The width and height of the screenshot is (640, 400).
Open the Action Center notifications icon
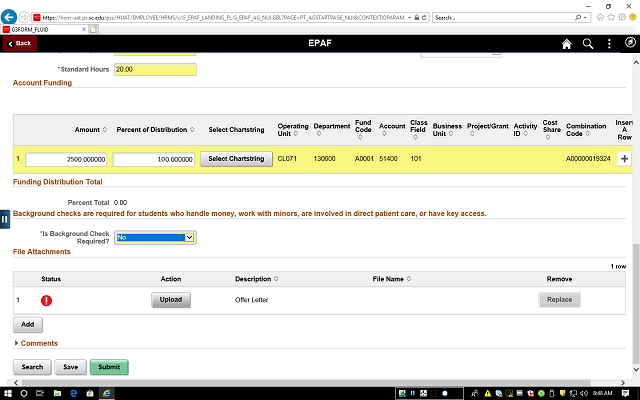(625, 393)
